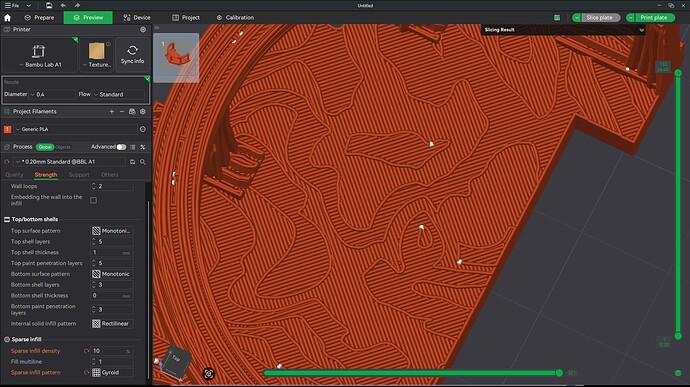Image resolution: width=690 pixels, height=387 pixels.
Task: Open the printer settings gear icon
Action: [143, 29]
